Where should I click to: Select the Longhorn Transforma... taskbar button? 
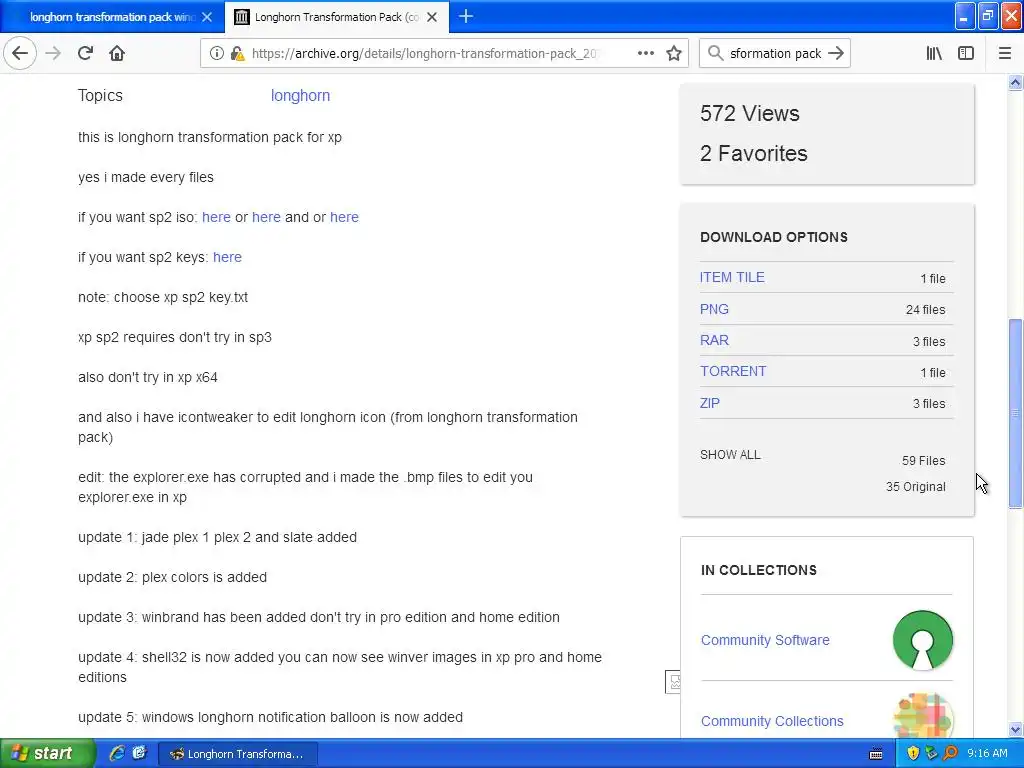(238, 754)
